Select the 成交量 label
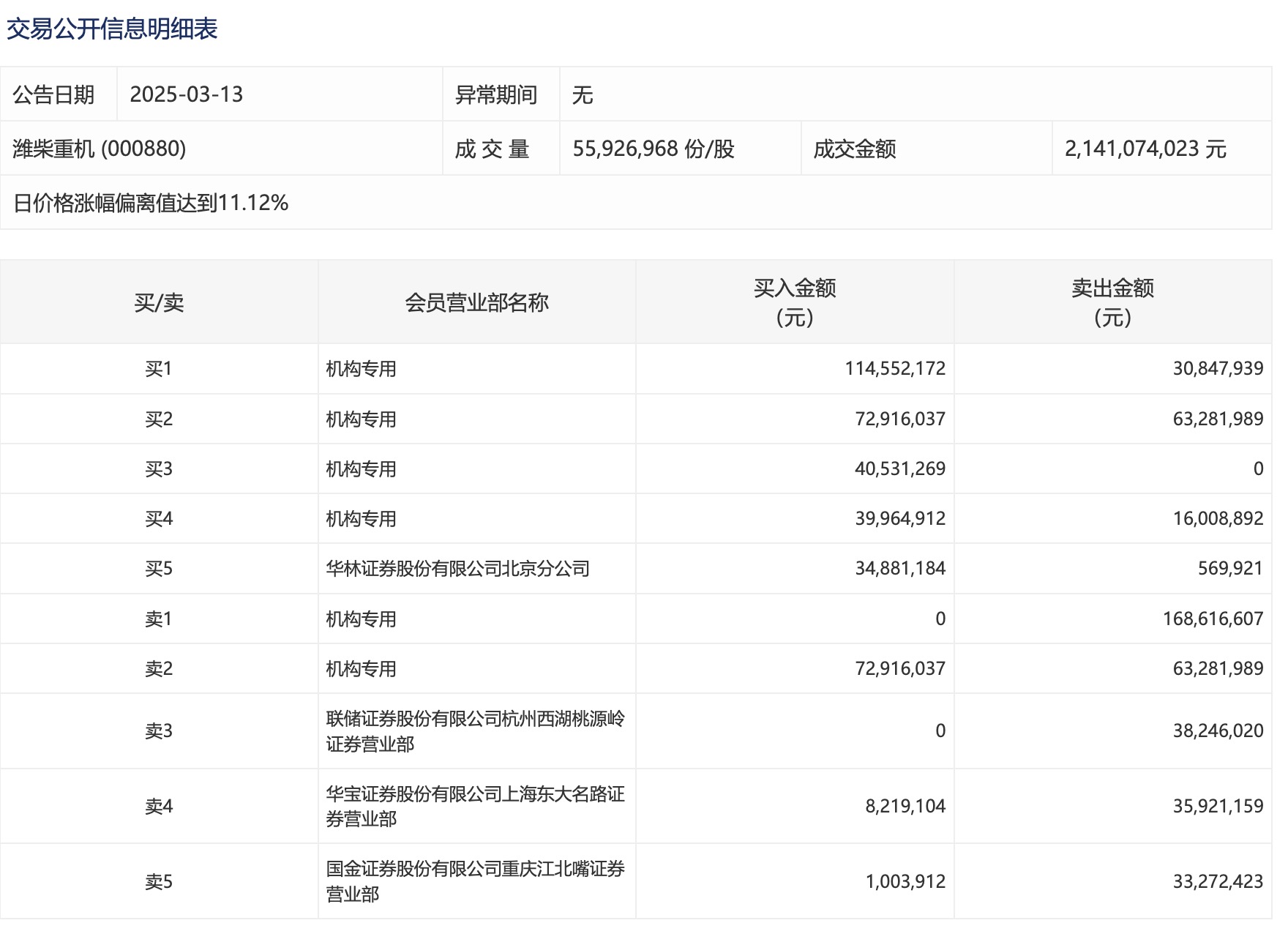Image resolution: width=1288 pixels, height=934 pixels. (492, 149)
